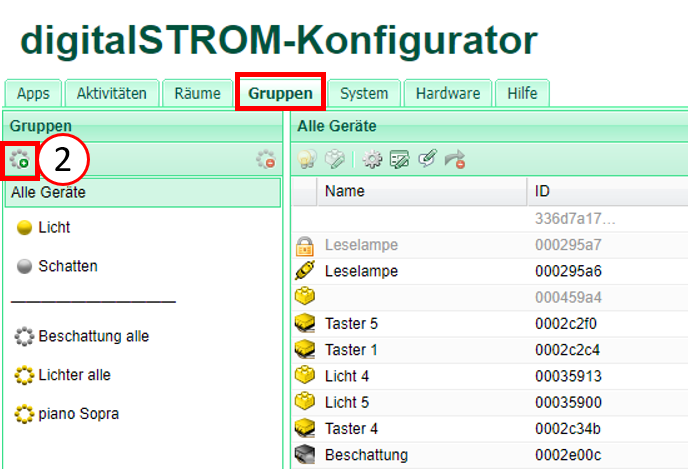Select Alle Geräte in the groups list
Screen dimensions: 688x469
click(143, 193)
